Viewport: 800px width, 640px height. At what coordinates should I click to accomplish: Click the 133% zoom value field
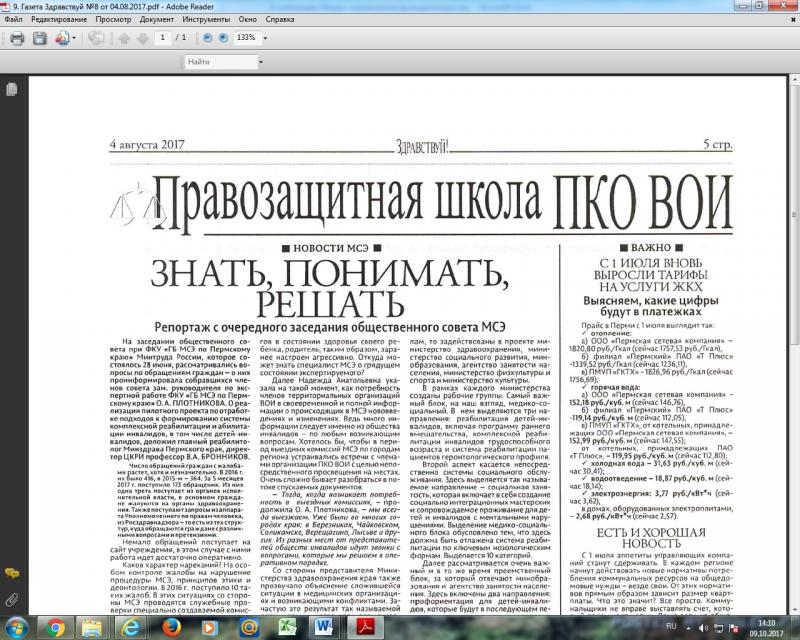click(x=246, y=38)
